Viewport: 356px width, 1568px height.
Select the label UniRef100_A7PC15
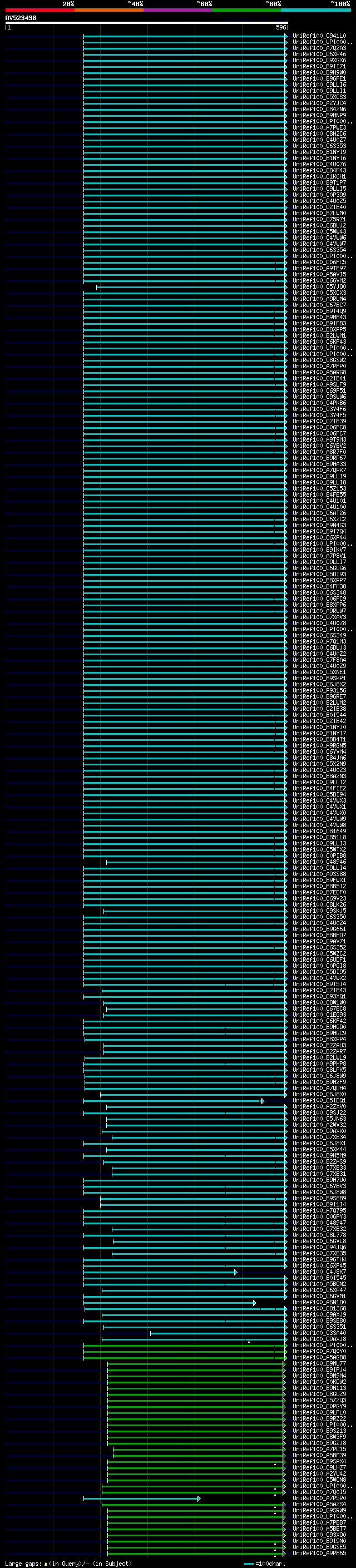tap(319, 1450)
